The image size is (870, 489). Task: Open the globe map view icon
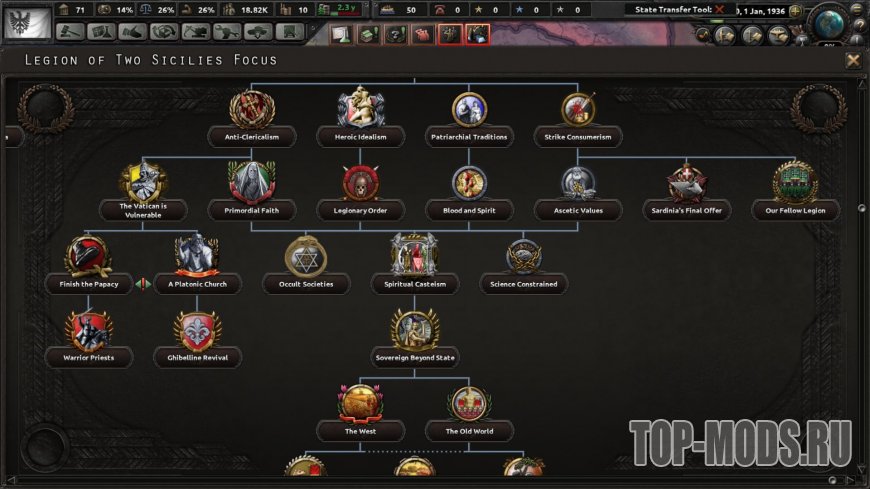click(x=829, y=24)
